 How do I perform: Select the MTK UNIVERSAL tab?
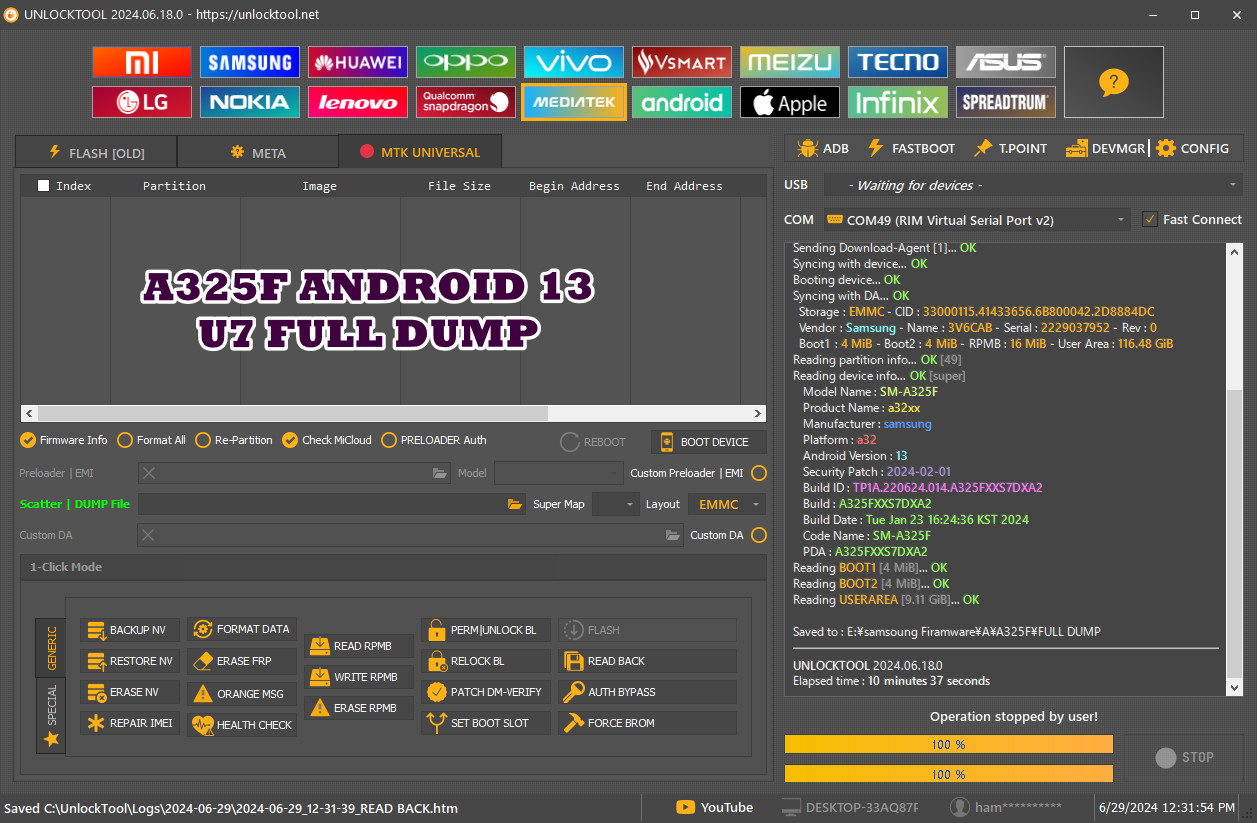(x=420, y=152)
